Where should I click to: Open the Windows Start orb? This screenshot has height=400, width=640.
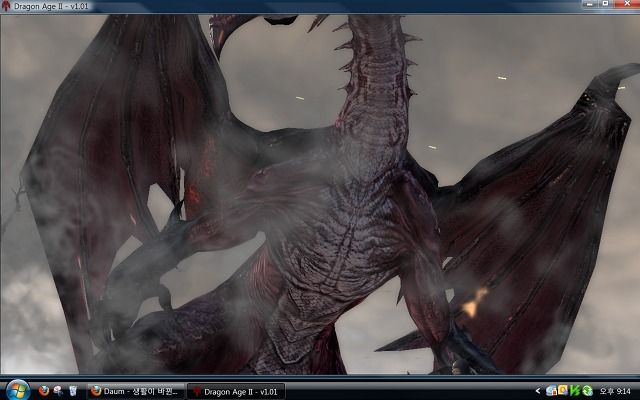click(17, 390)
